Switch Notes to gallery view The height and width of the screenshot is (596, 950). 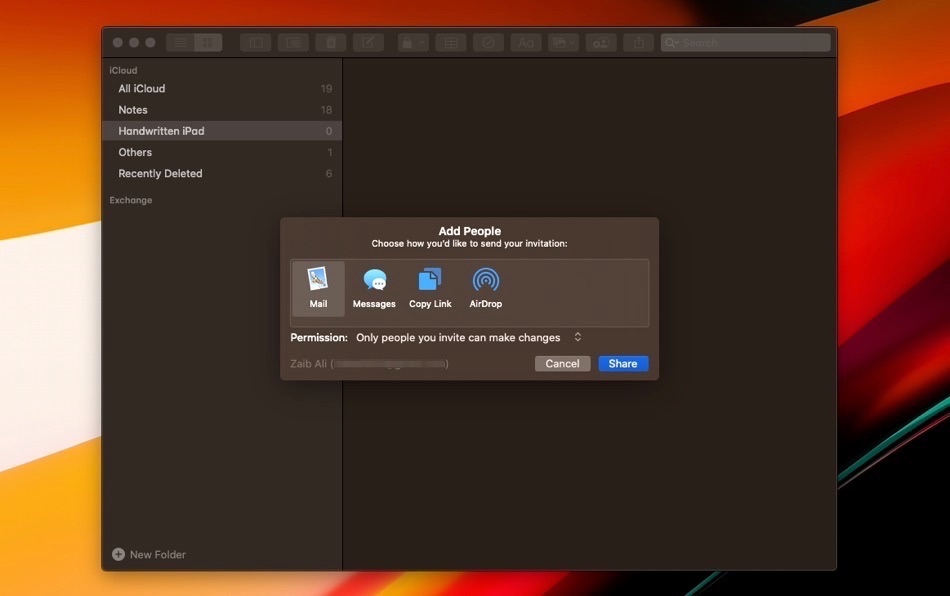208,42
